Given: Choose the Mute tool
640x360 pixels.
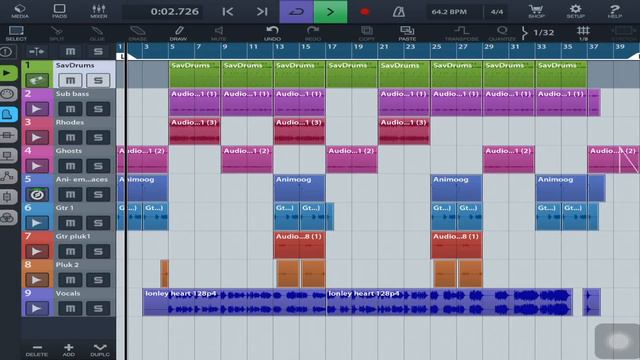Looking at the screenshot, I should point(219,33).
